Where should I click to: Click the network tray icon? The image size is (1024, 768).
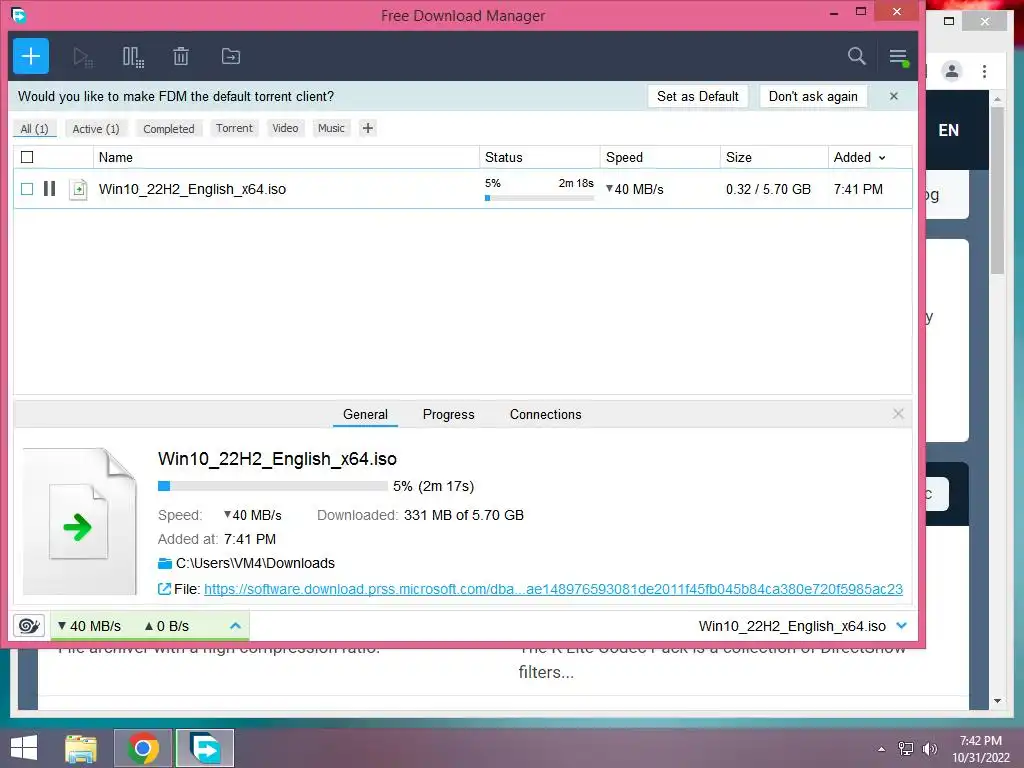coord(906,749)
